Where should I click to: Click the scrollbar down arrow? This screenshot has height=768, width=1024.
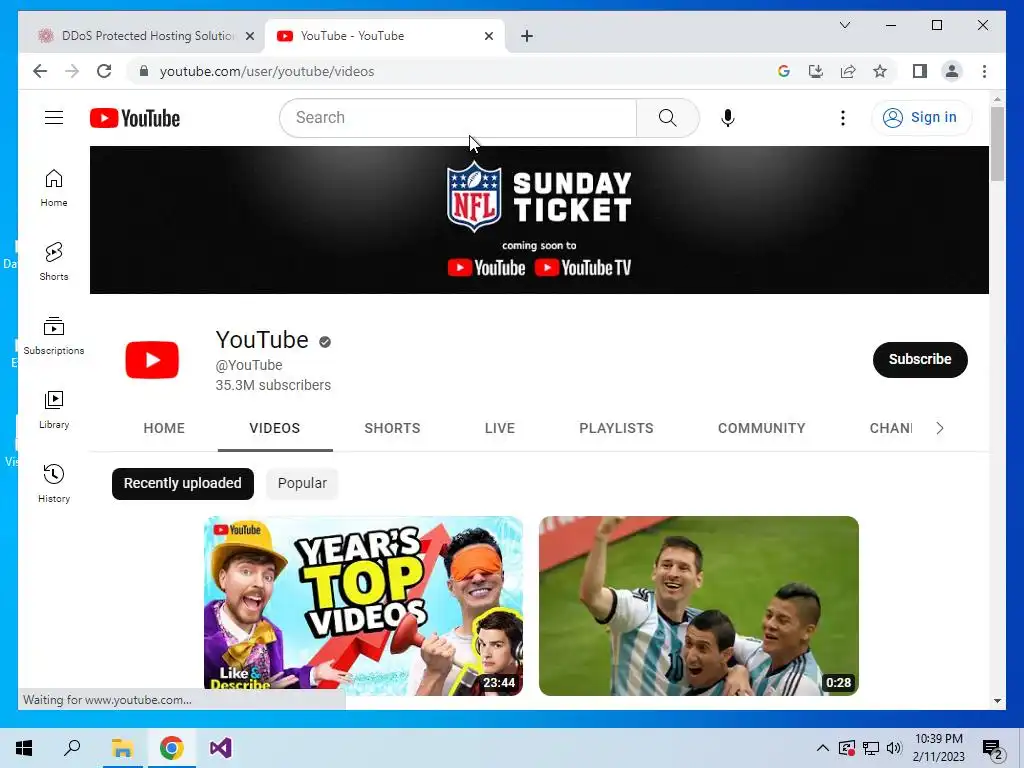997,701
